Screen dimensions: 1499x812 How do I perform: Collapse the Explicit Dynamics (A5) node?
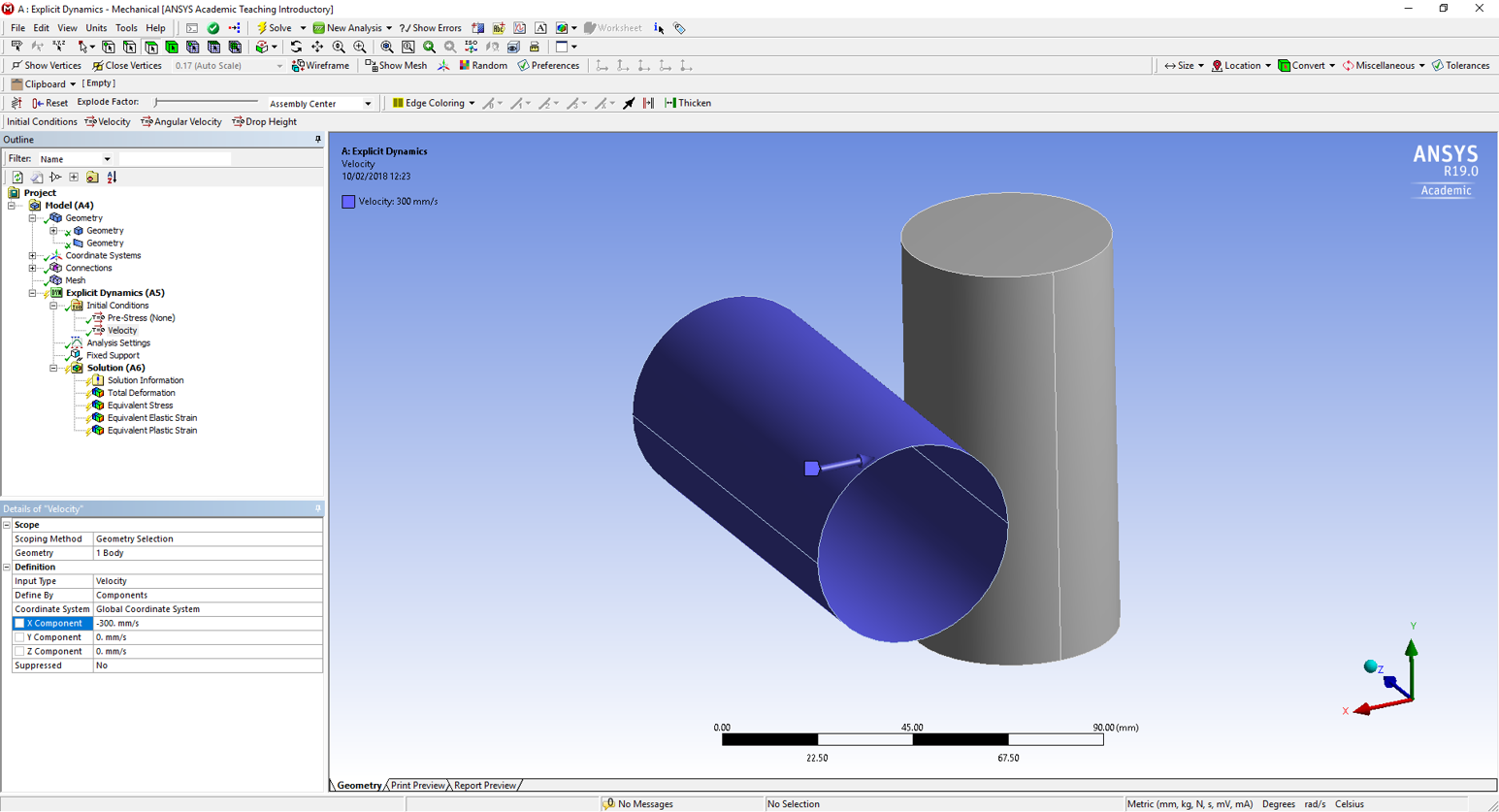(32, 293)
